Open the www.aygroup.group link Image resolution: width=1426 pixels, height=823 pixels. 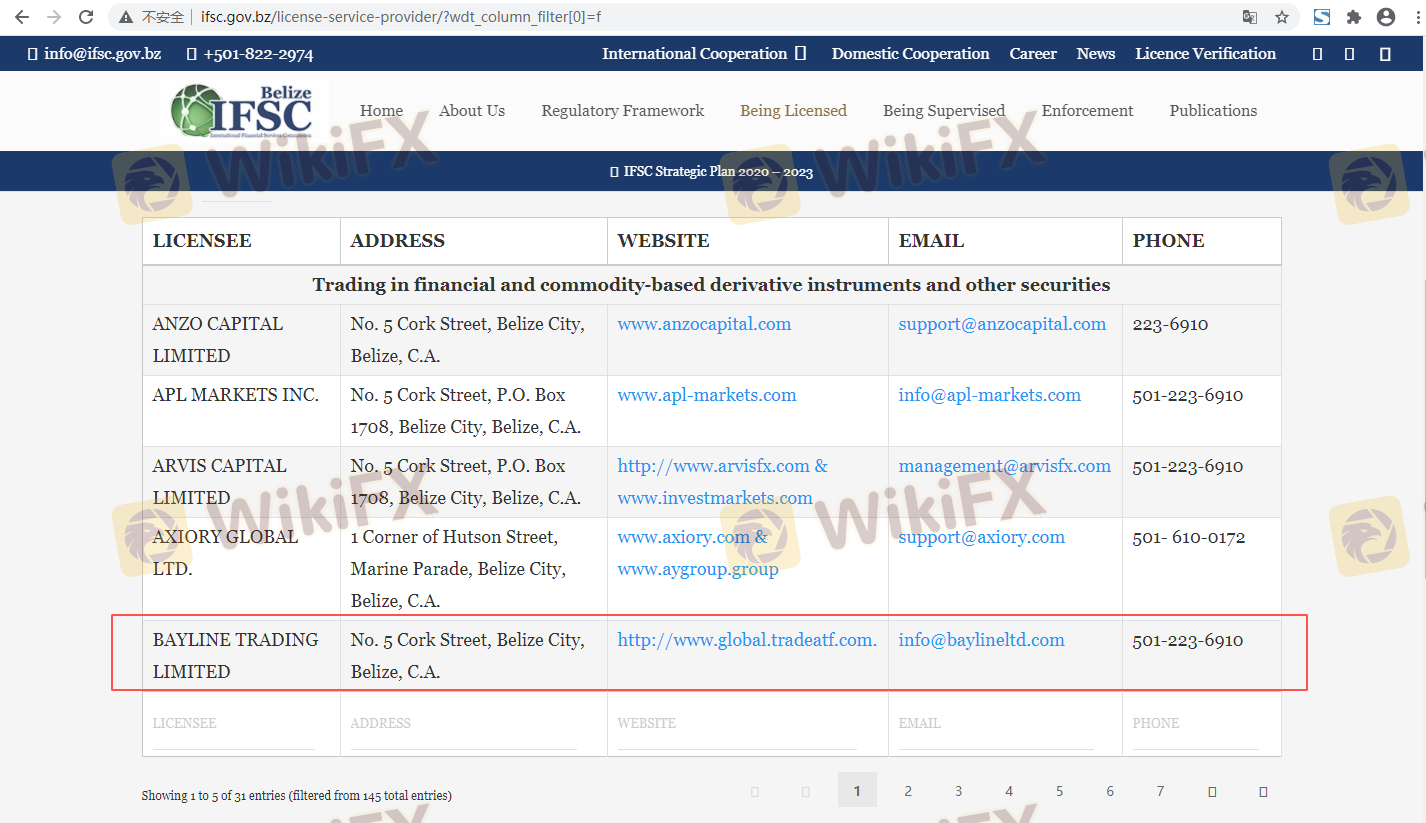[x=697, y=569]
